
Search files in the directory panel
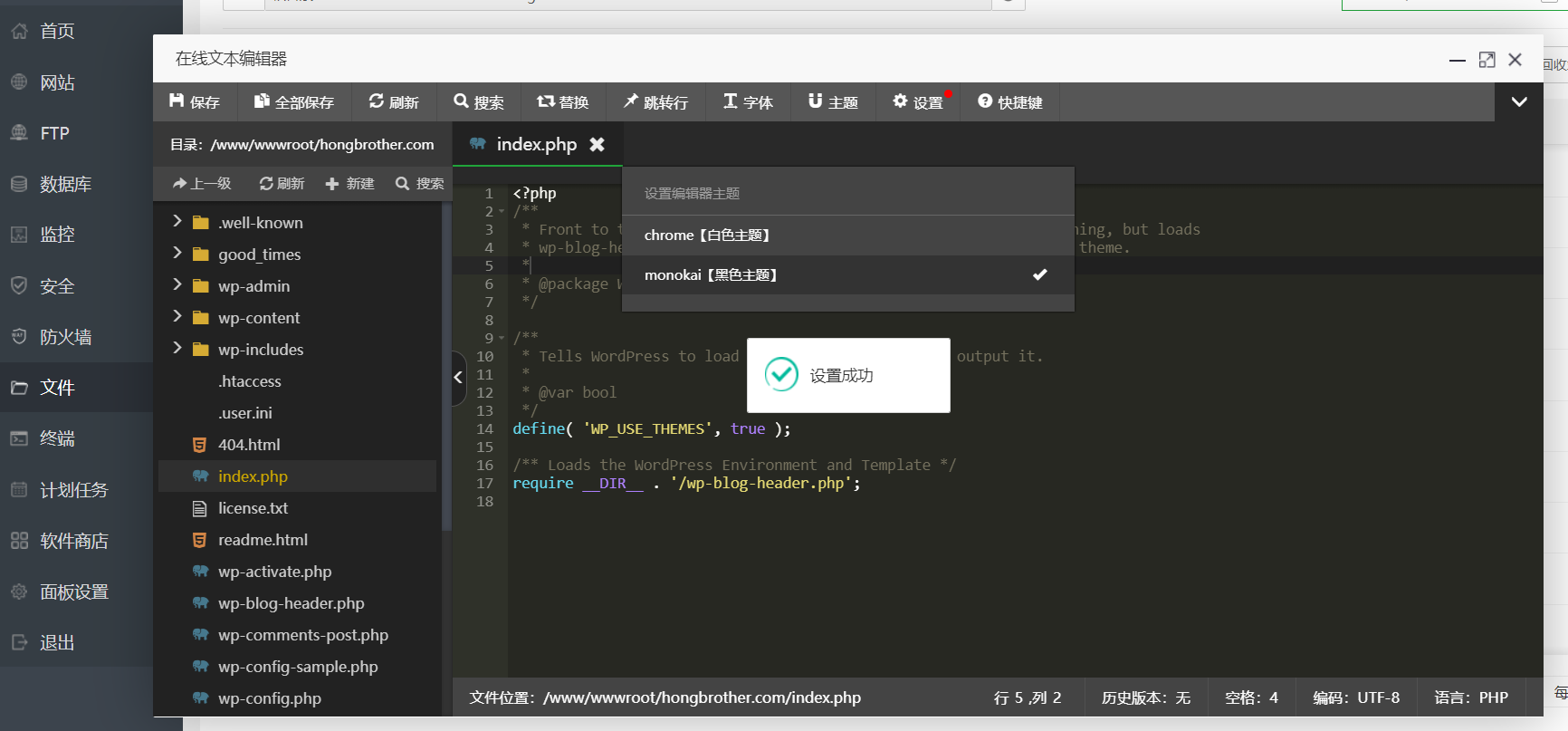point(420,184)
